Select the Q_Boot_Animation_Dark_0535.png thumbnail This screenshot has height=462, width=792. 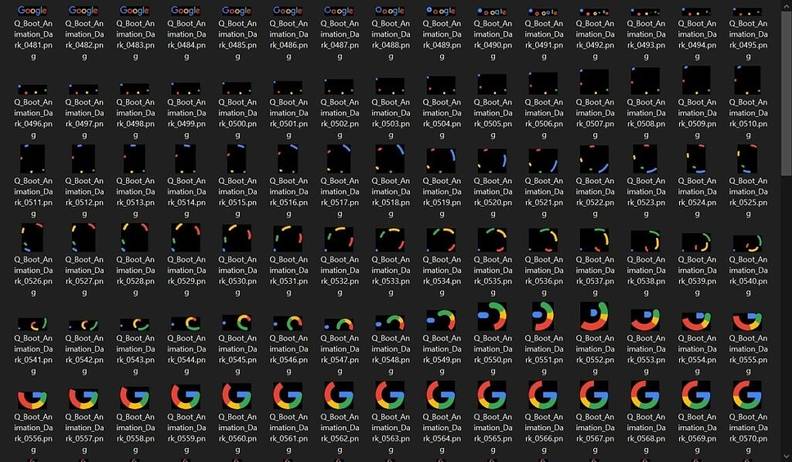pos(492,240)
